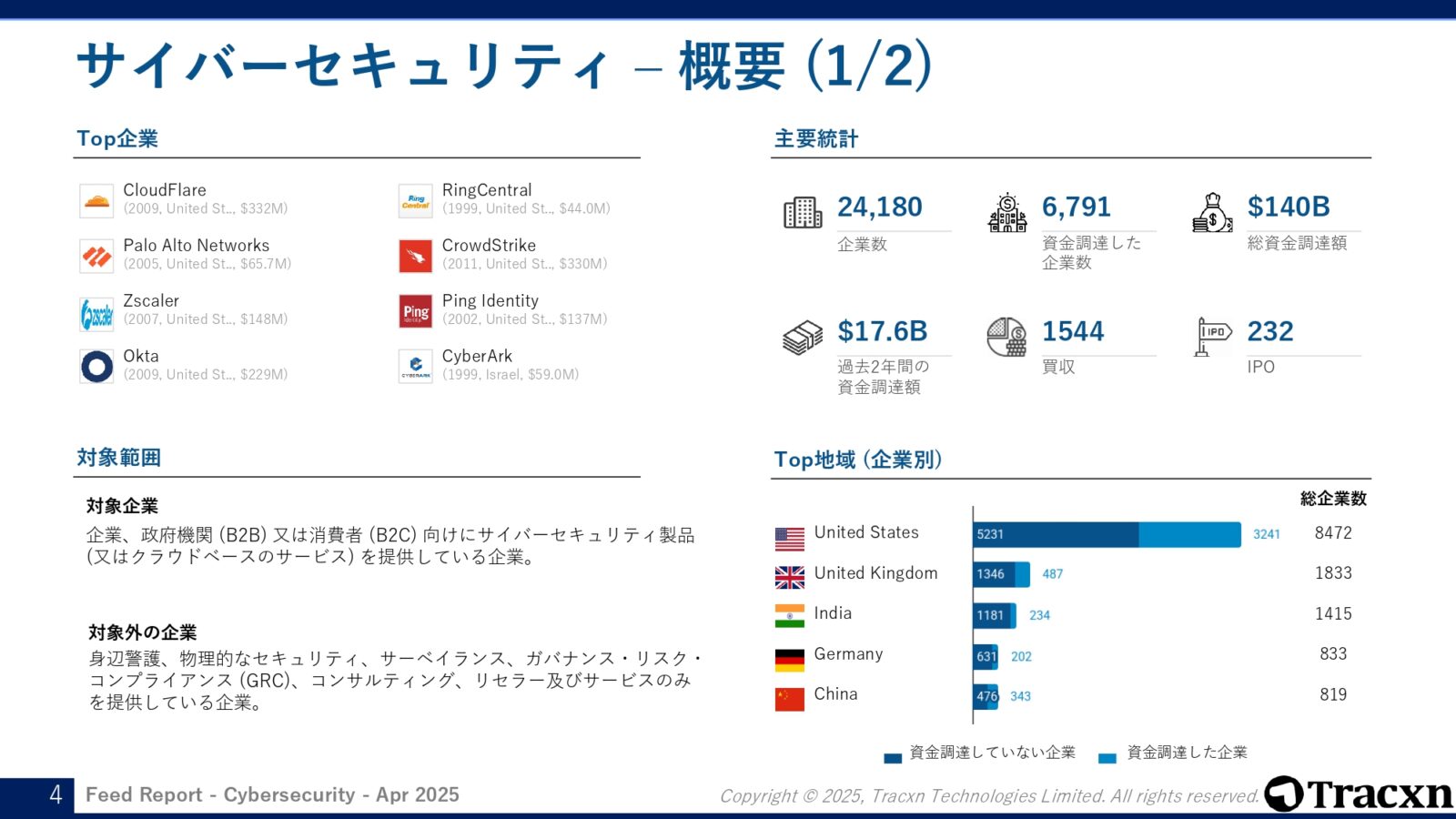
Task: Click the Top企業 section heading
Action: [x=117, y=138]
